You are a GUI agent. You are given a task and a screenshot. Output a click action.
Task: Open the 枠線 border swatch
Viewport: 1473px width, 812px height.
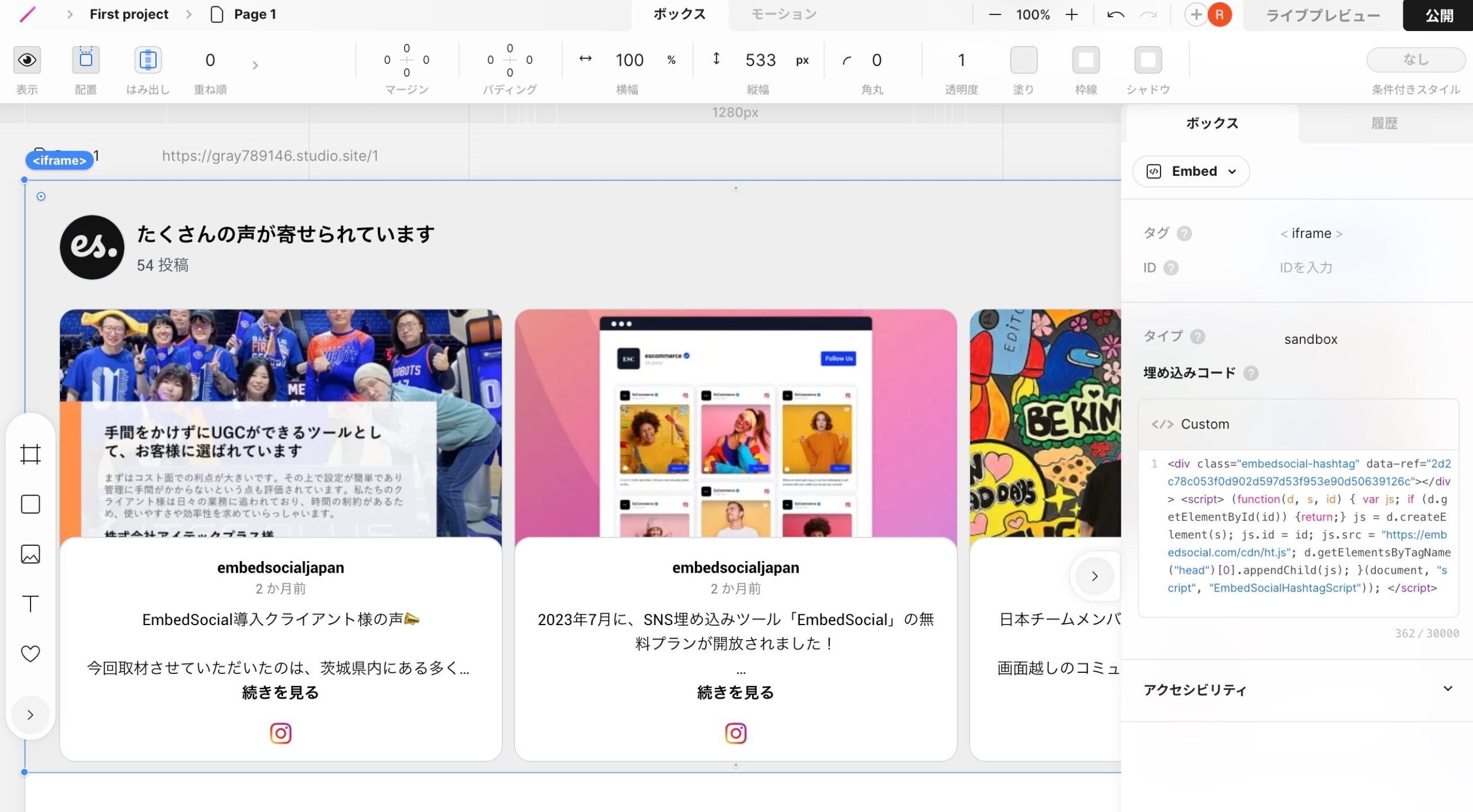[x=1086, y=60]
